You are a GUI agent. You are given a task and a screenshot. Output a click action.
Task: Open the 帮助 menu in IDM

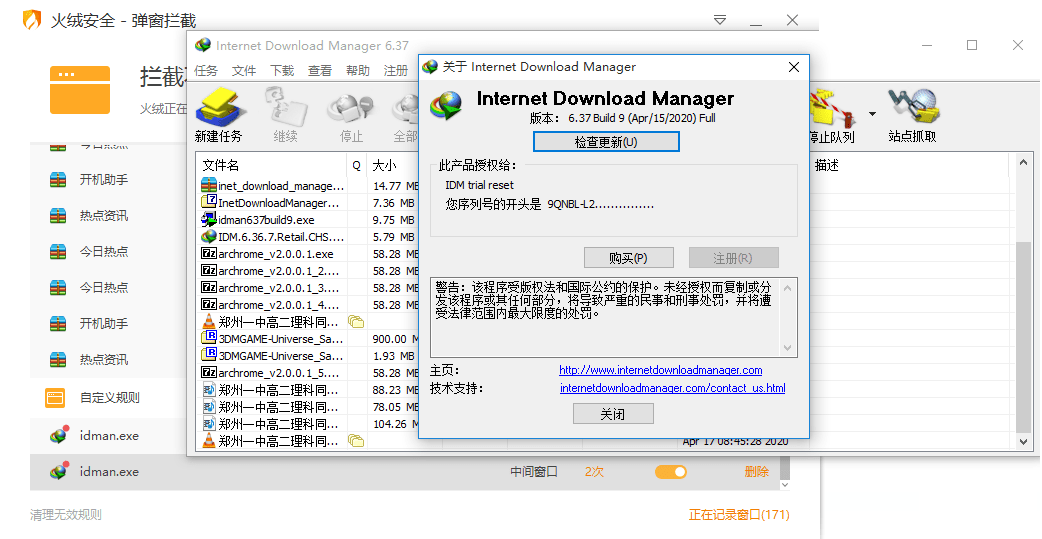(358, 70)
